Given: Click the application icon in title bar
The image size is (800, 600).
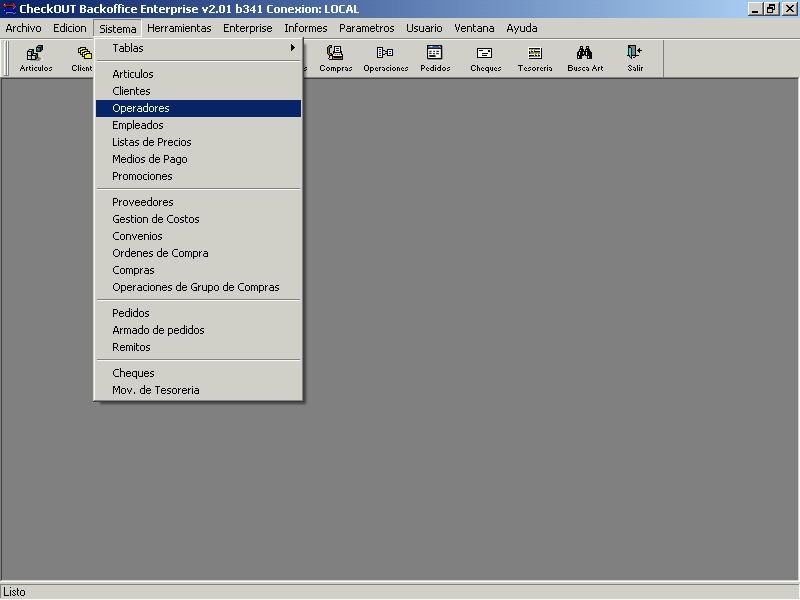Looking at the screenshot, I should tap(9, 9).
